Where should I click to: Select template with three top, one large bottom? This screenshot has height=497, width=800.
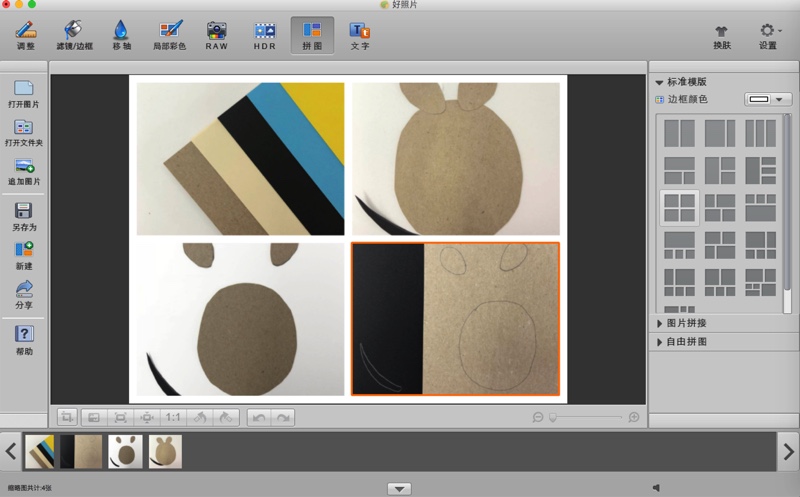(760, 208)
